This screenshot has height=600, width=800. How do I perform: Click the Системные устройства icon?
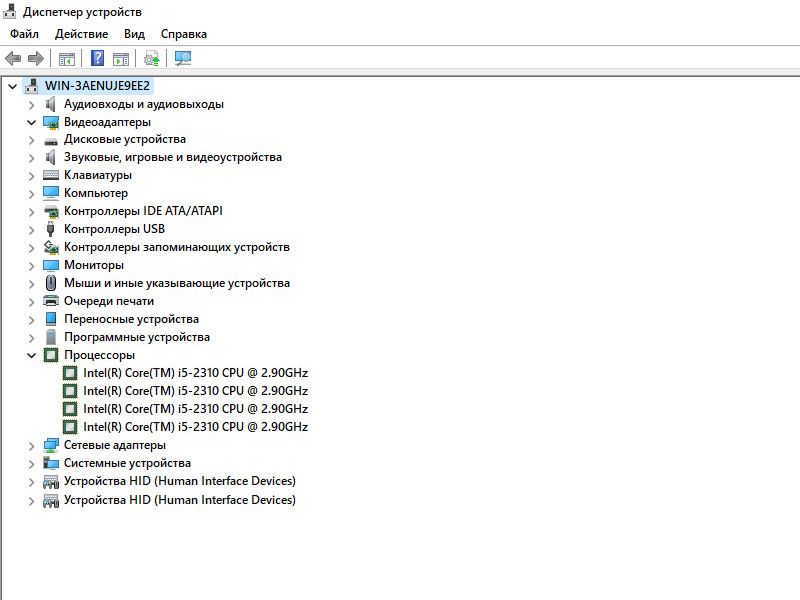click(51, 463)
